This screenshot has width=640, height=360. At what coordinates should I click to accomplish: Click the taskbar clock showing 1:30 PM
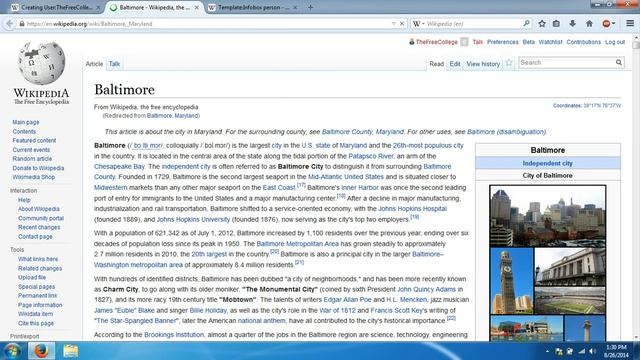pyautogui.click(x=616, y=351)
